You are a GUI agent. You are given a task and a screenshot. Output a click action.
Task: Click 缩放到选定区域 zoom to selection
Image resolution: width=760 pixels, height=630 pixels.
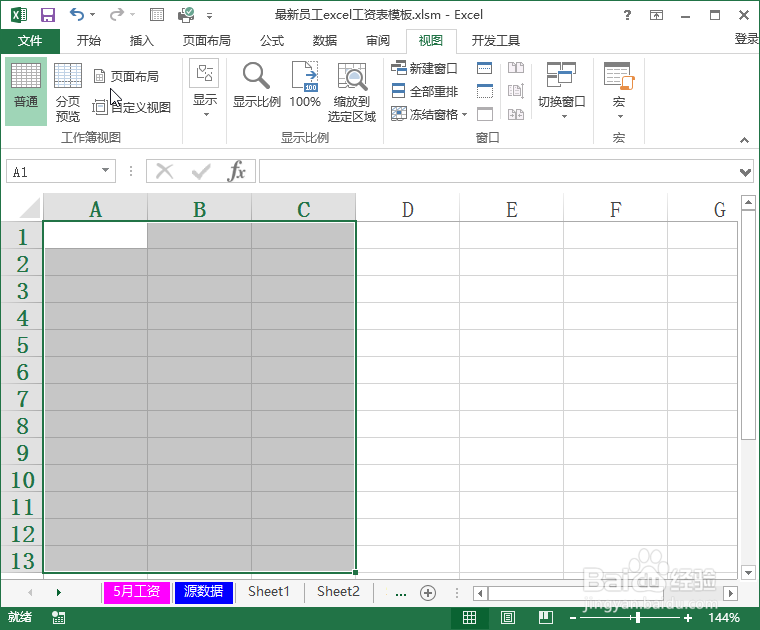[352, 92]
